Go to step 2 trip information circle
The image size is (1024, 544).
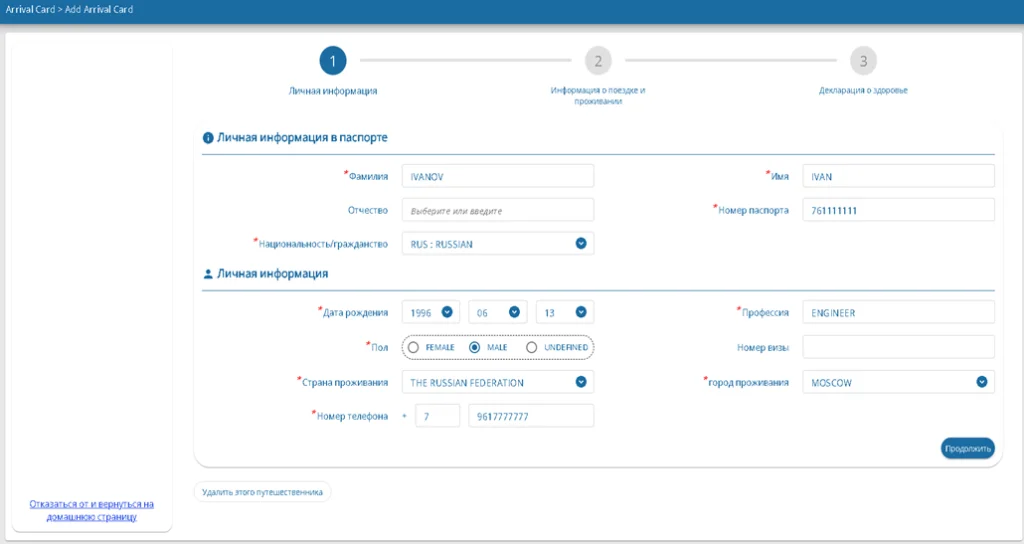598,61
